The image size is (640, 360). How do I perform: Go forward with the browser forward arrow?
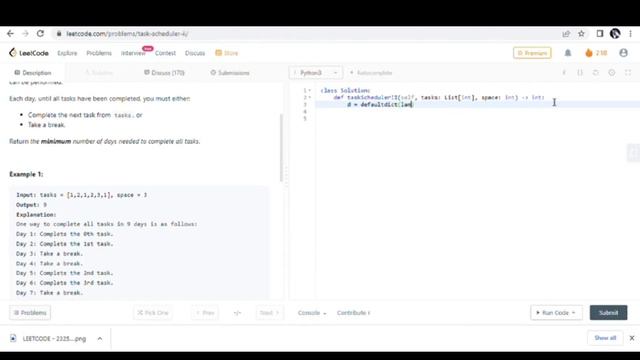pyautogui.click(x=25, y=34)
